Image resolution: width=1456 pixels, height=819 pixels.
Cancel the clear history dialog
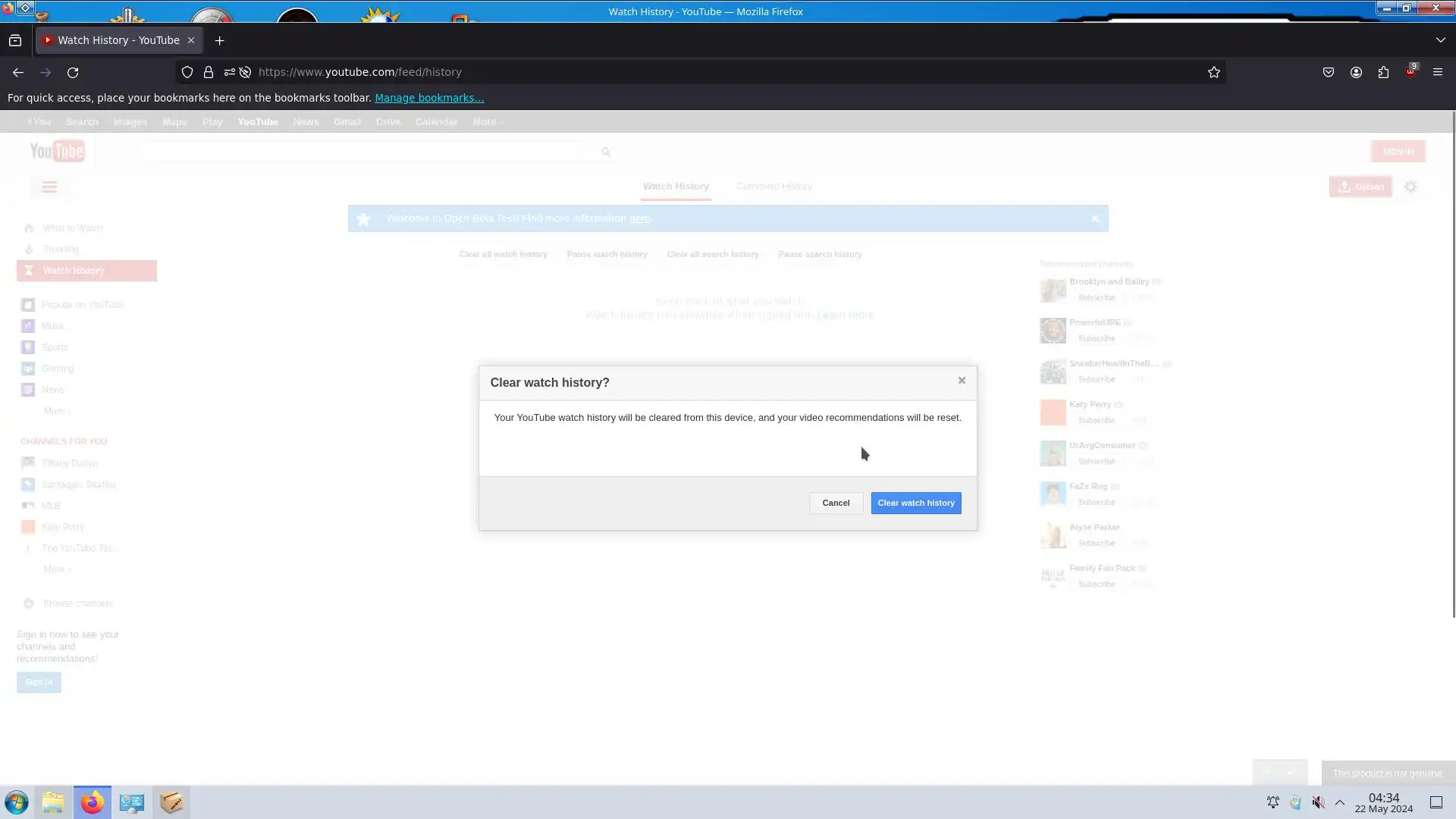tap(836, 504)
